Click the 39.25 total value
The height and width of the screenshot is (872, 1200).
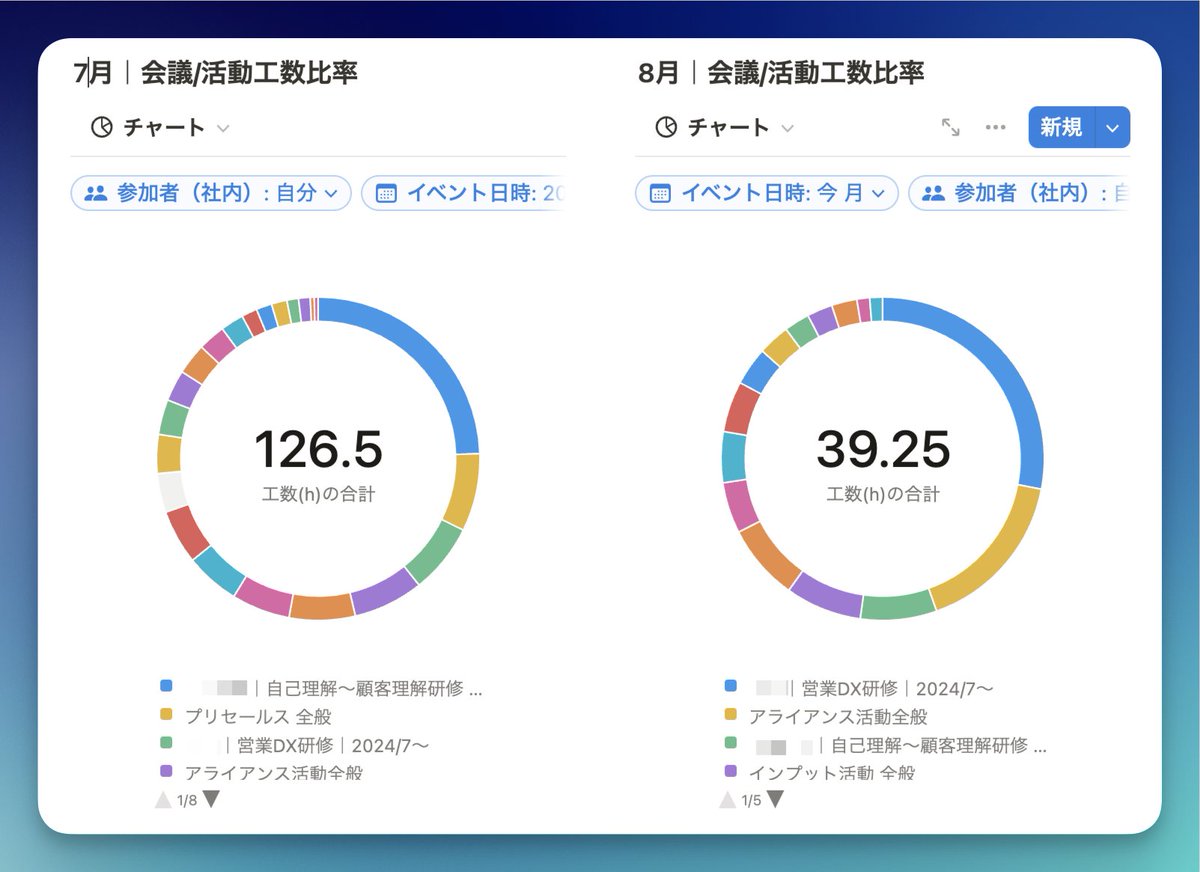point(883,449)
